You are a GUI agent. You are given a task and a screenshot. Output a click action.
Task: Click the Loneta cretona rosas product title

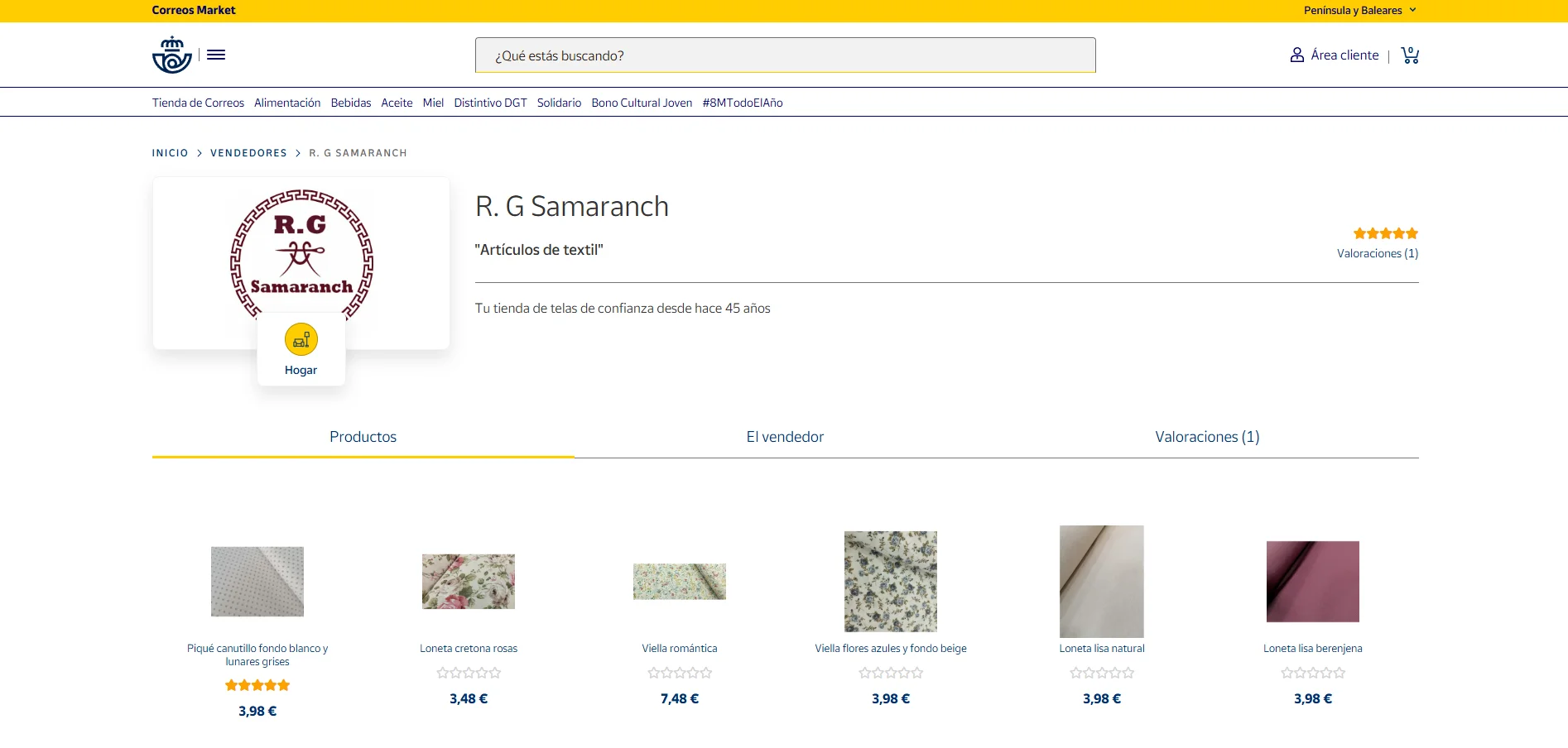click(x=469, y=649)
